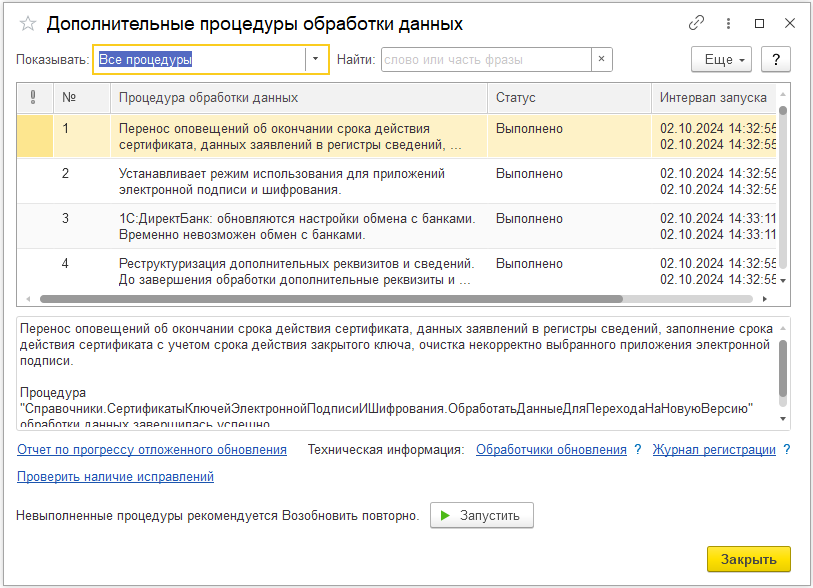Image resolution: width=813 pixels, height=588 pixels.
Task: Copy link via the chain icon
Action: [x=696, y=23]
